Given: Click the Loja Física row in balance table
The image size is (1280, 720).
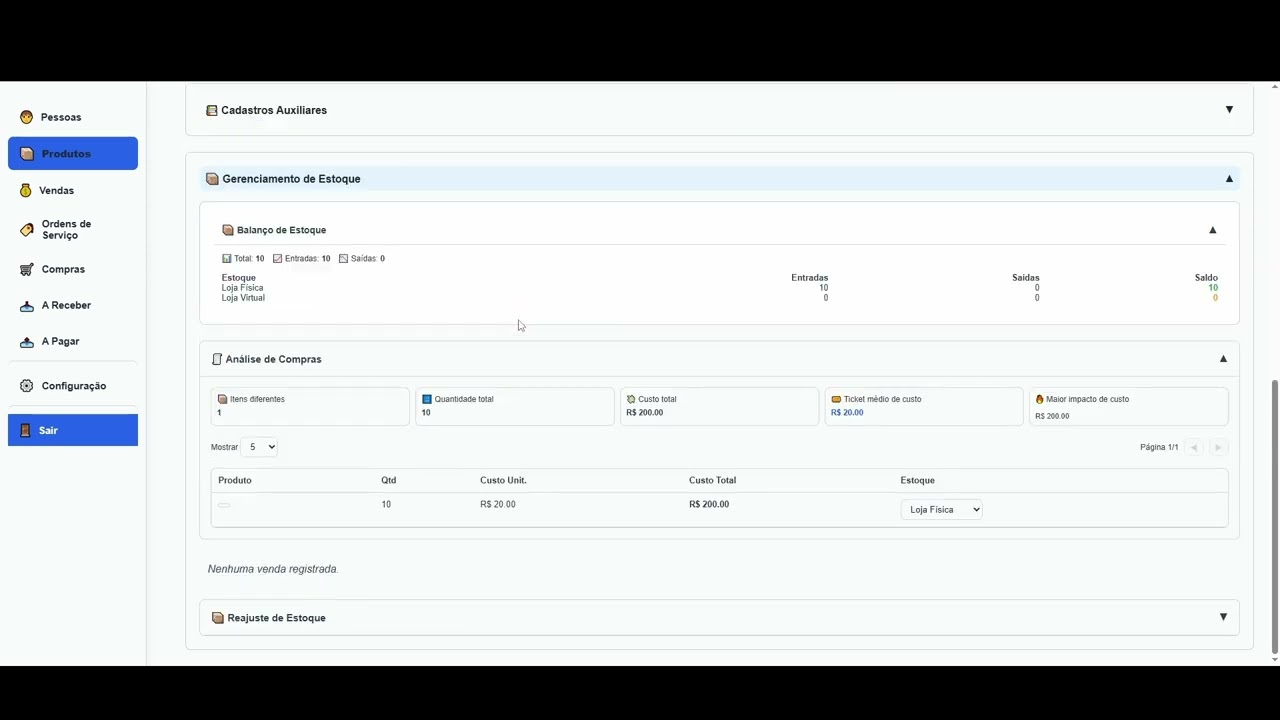Looking at the screenshot, I should pyautogui.click(x=720, y=288).
